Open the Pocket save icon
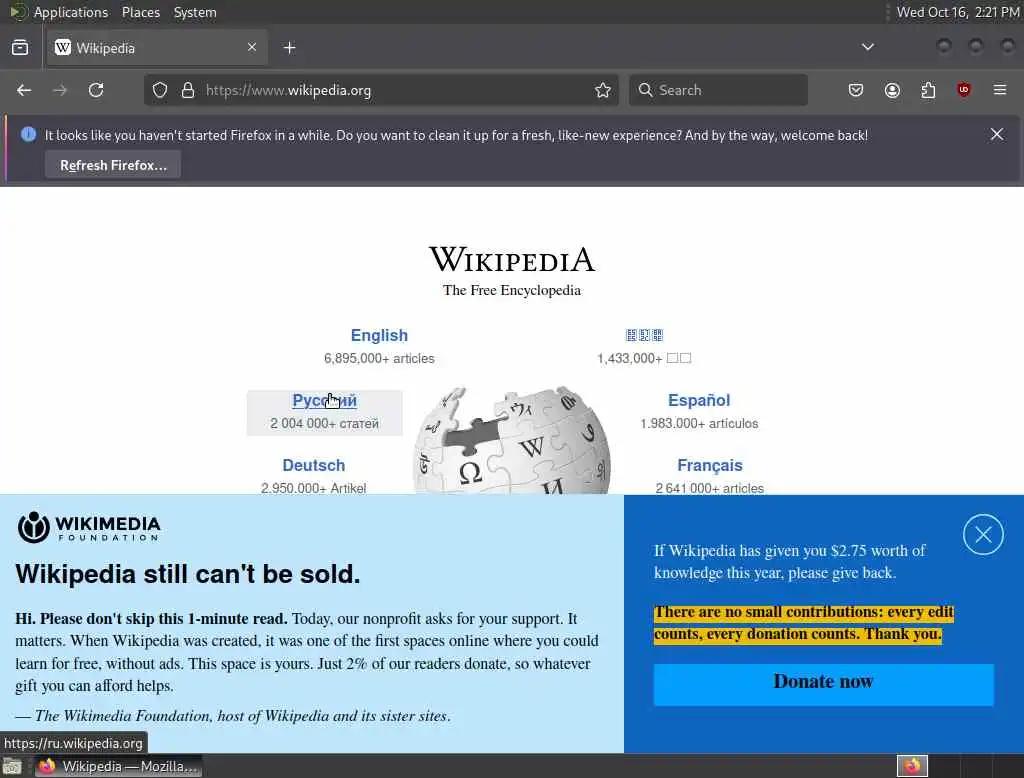Viewport: 1024px width, 778px height. pos(856,90)
